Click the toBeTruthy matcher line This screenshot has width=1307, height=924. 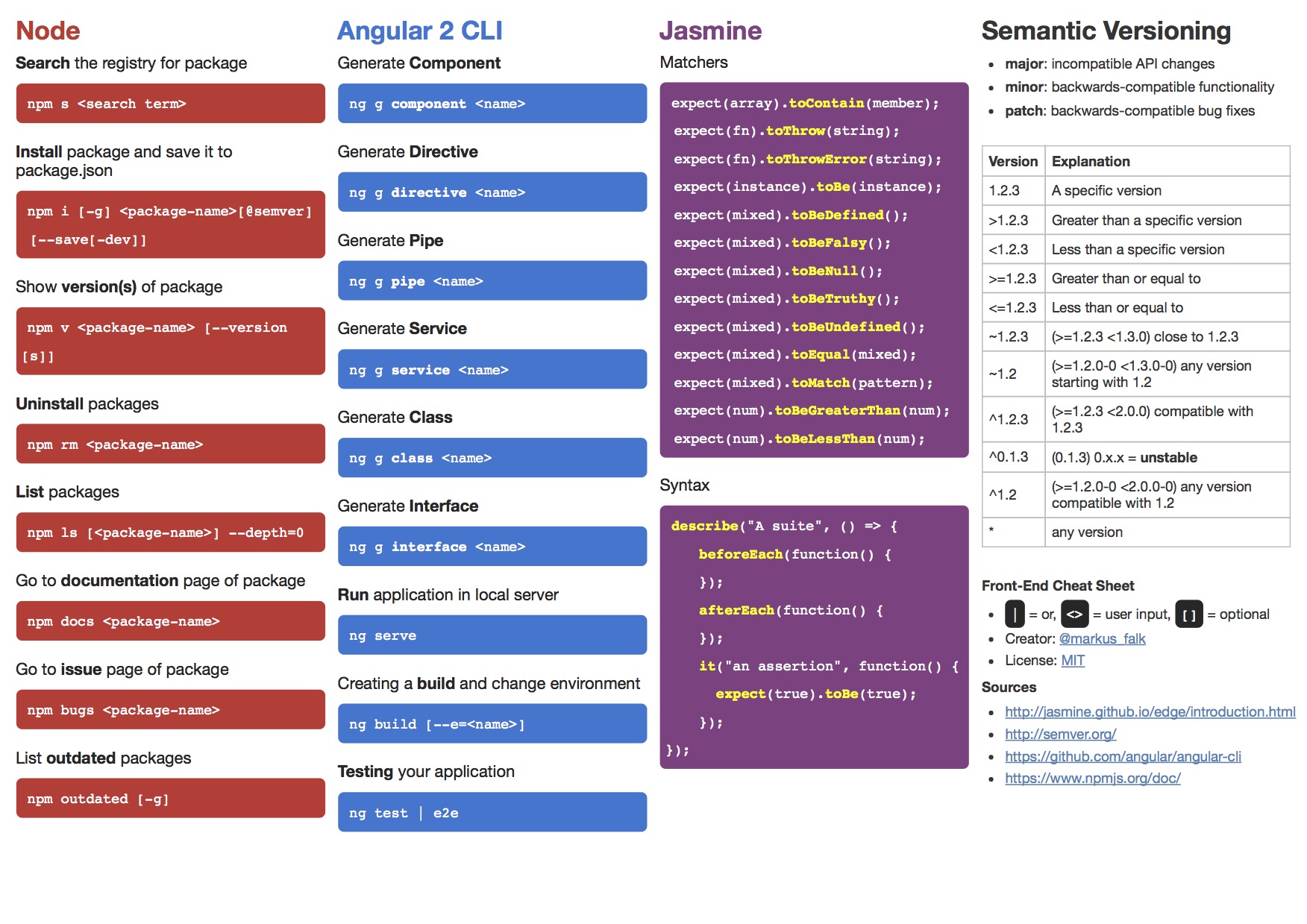786,299
